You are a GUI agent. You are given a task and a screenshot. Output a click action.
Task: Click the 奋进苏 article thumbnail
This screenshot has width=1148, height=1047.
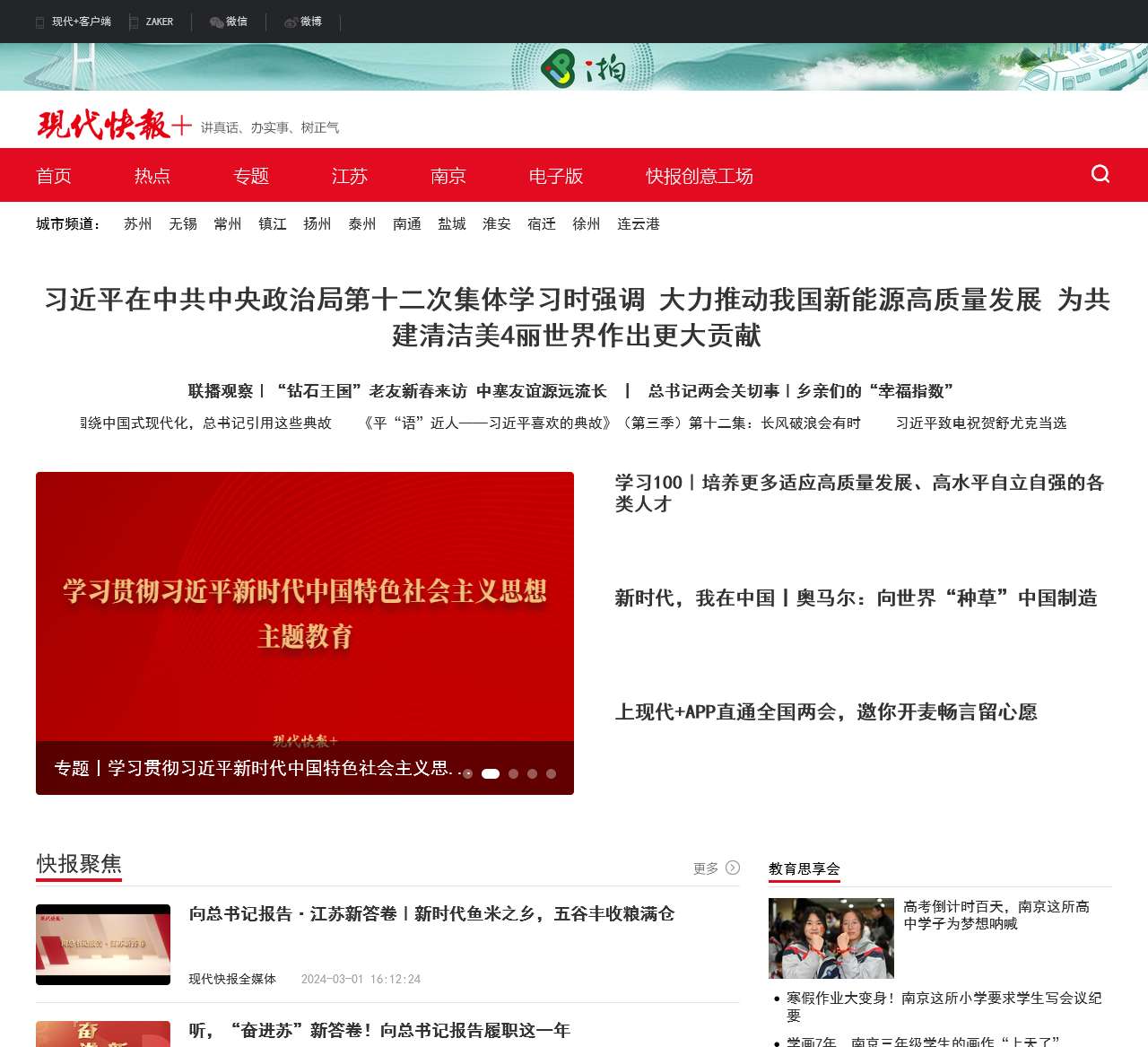pos(103,1034)
